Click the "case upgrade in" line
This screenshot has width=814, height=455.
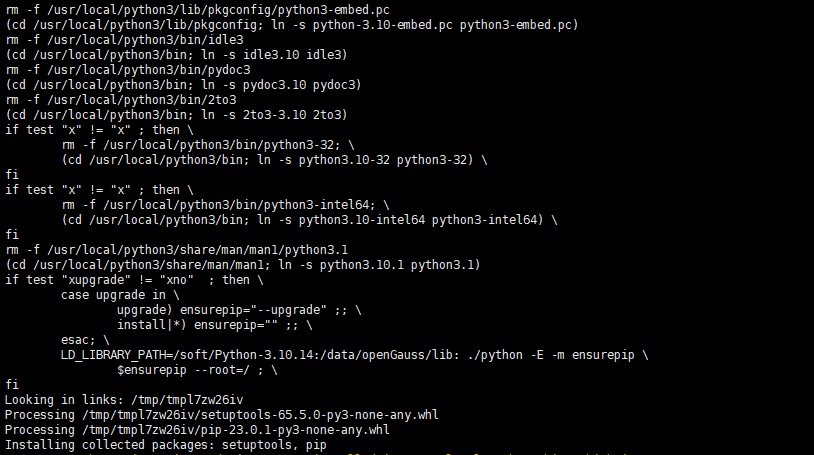tap(120, 295)
